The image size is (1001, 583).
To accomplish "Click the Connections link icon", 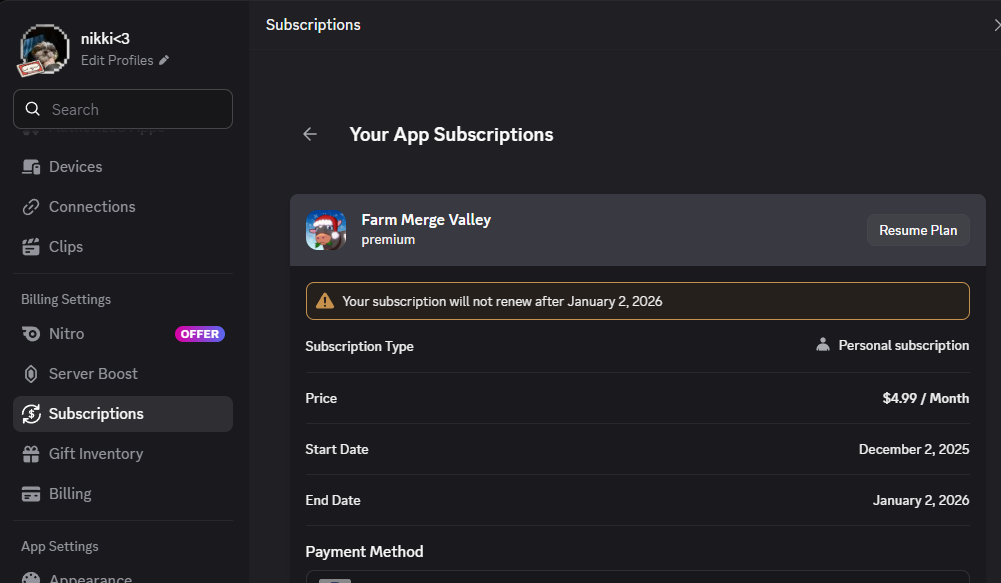I will tap(31, 207).
